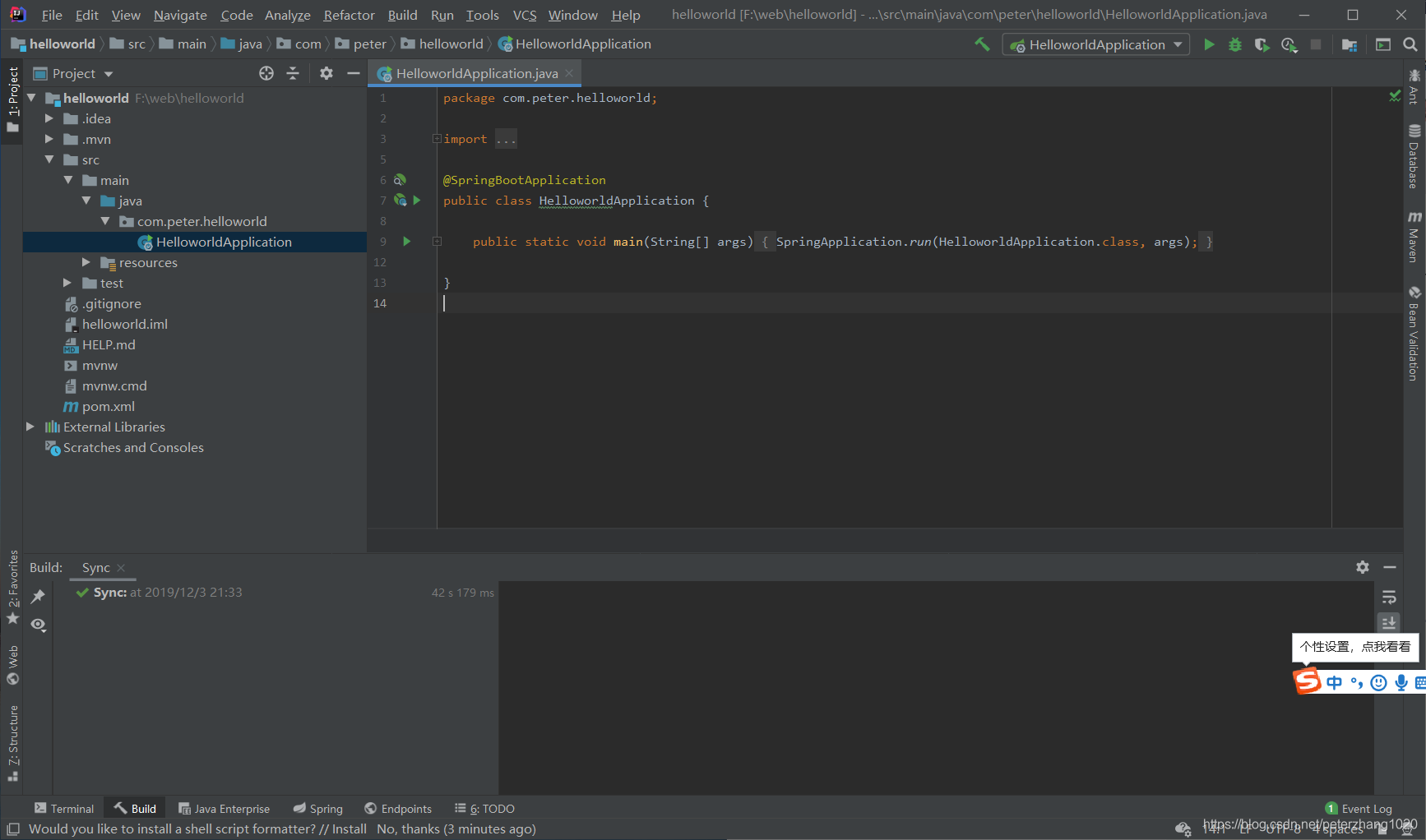The image size is (1426, 840).
Task: Click the Spring bean gutter icon at line 6
Action: 400,179
